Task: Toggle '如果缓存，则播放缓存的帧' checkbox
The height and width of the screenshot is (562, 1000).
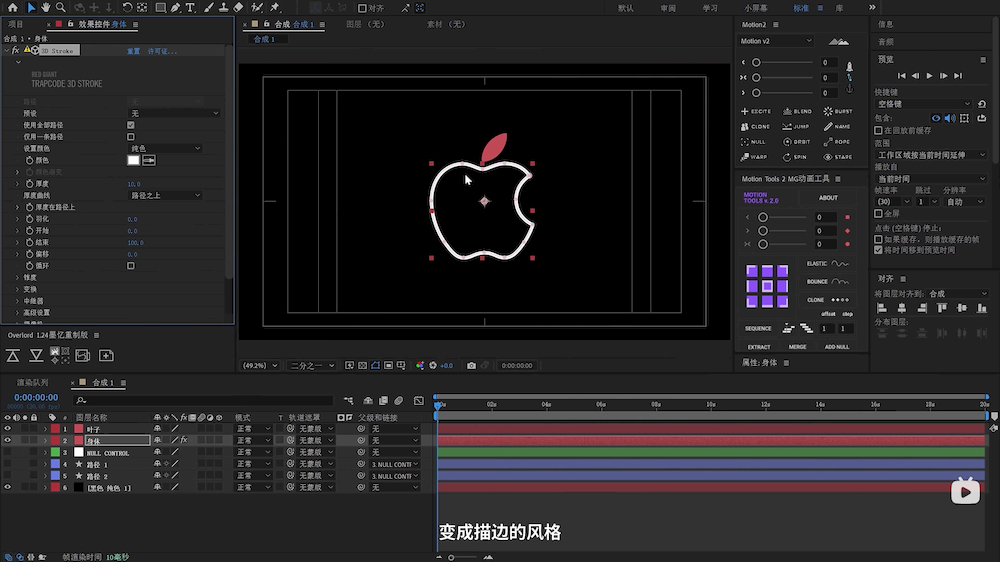Action: [878, 239]
